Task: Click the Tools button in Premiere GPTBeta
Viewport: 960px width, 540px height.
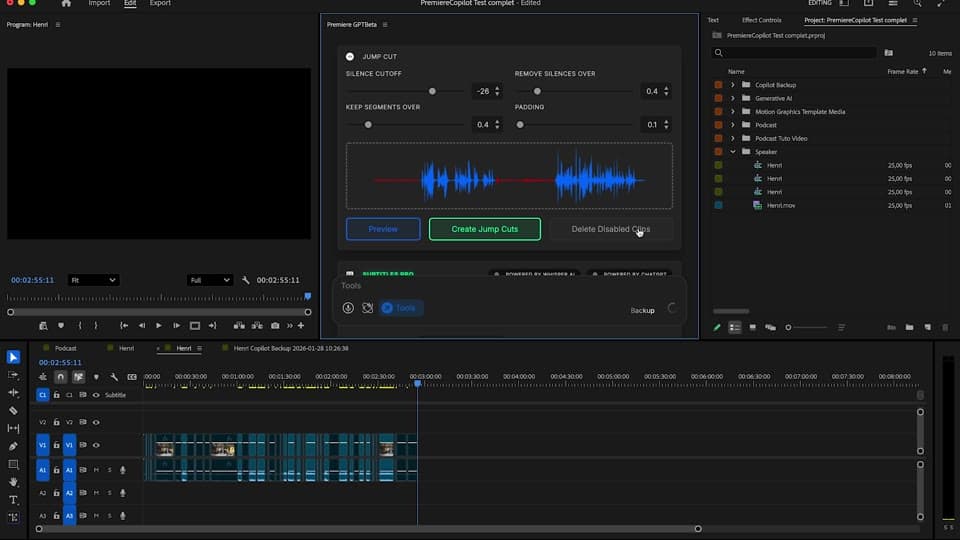Action: [x=400, y=308]
